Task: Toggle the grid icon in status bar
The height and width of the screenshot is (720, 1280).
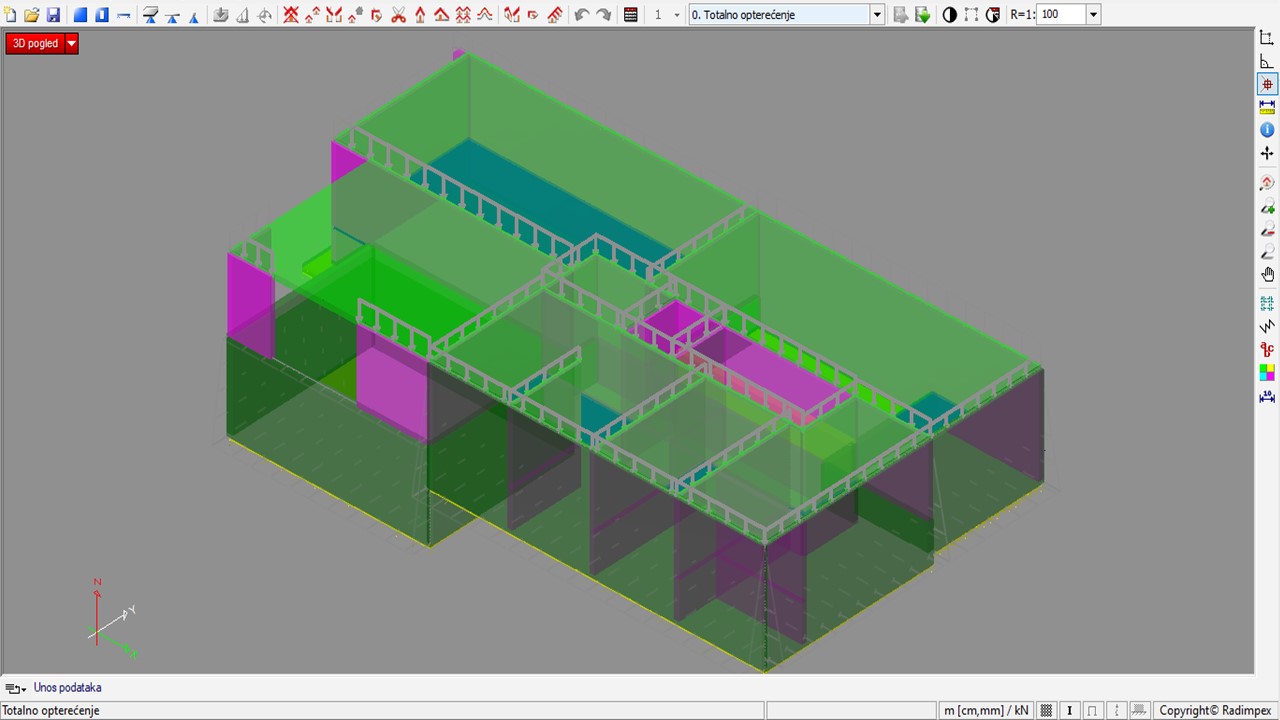Action: (1047, 711)
